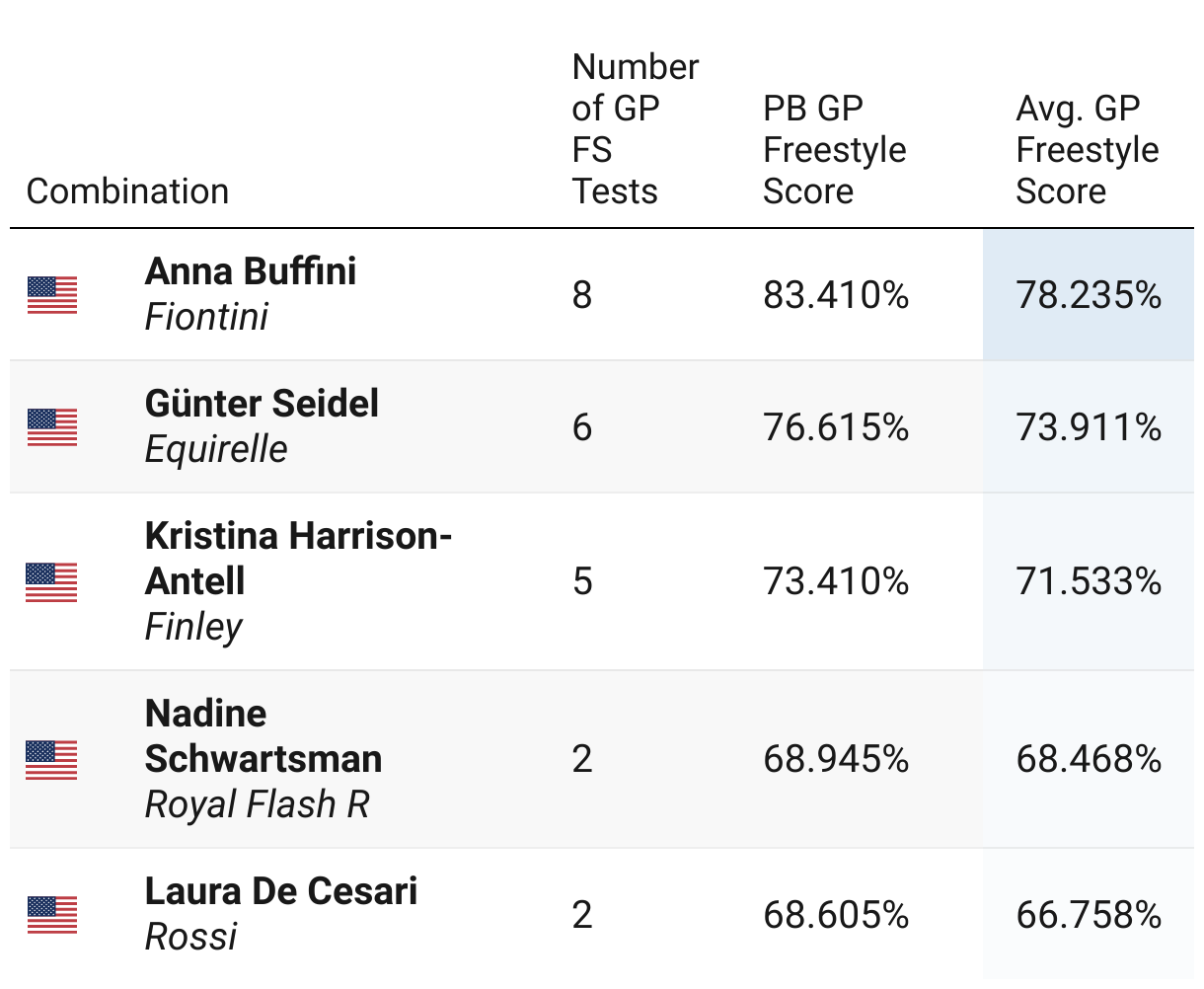Sort by Number of GP FS Tests
1204x989 pixels.
(x=636, y=128)
